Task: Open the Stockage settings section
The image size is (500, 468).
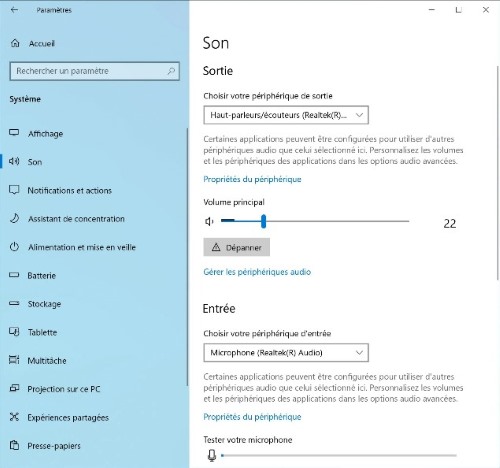Action: click(44, 304)
